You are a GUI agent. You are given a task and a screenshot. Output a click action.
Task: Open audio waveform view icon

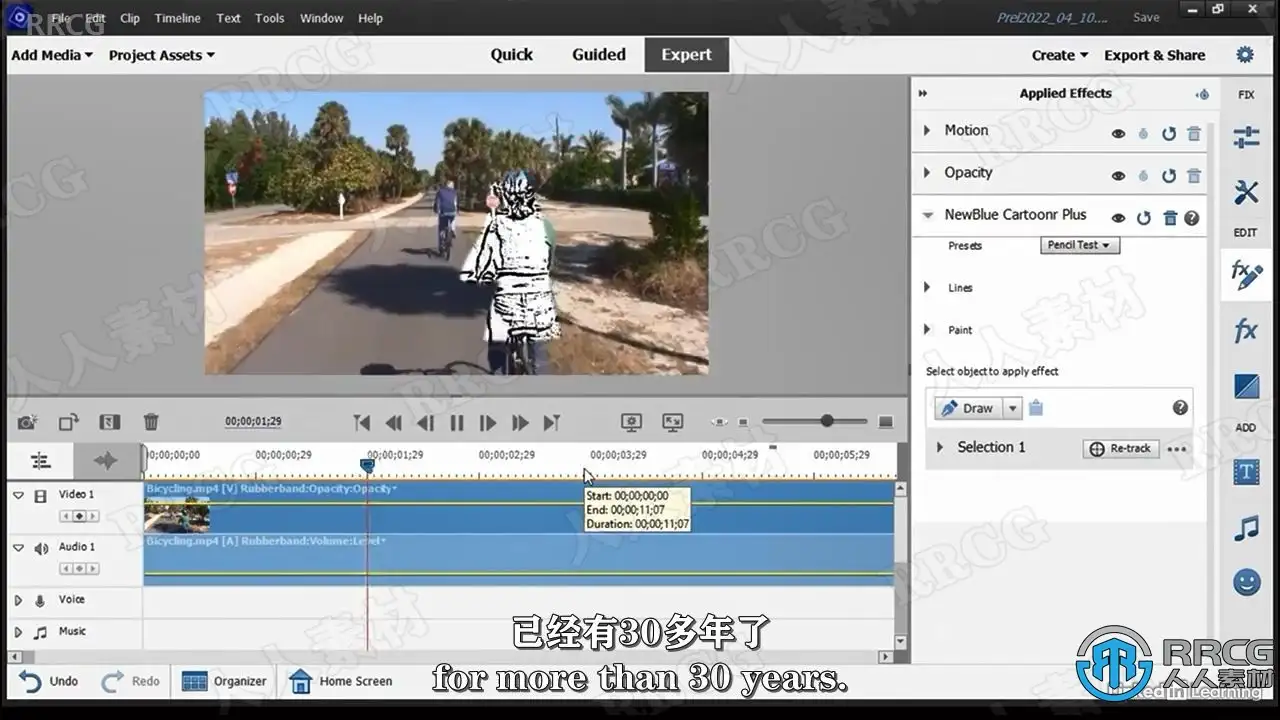105,461
